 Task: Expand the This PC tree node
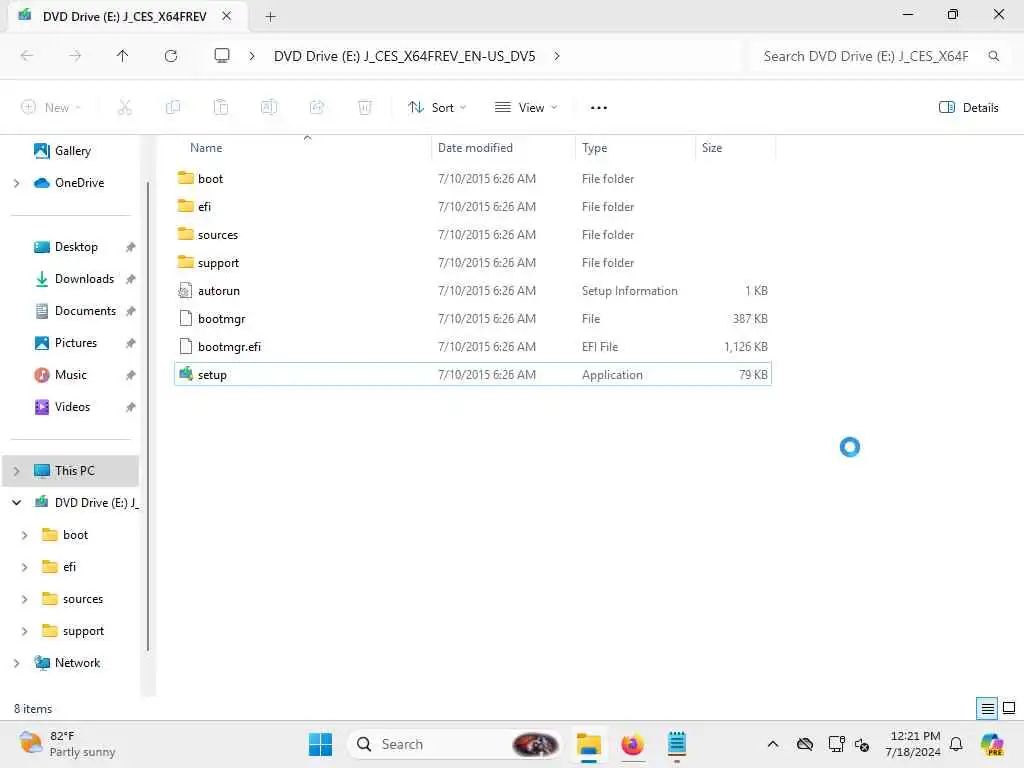click(x=16, y=471)
